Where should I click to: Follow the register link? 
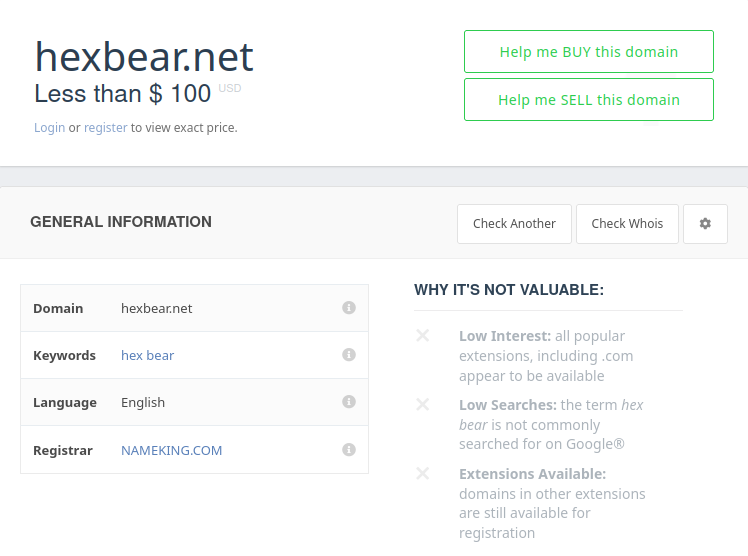pyautogui.click(x=105, y=128)
